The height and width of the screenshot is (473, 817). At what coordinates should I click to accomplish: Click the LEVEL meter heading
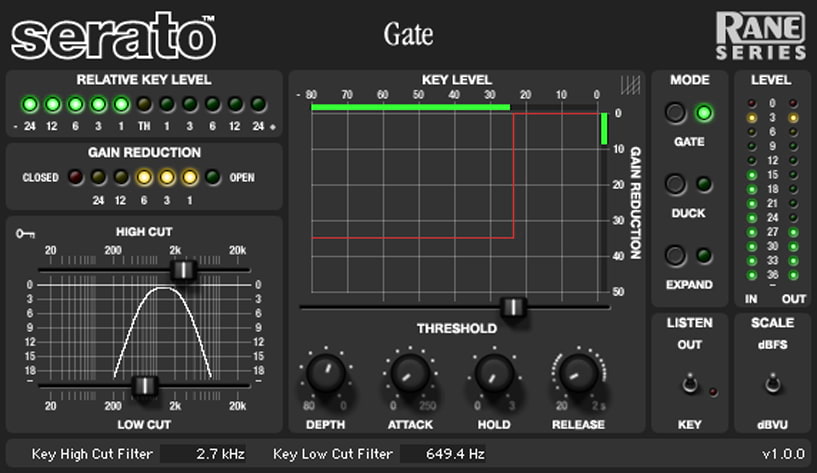(x=771, y=80)
